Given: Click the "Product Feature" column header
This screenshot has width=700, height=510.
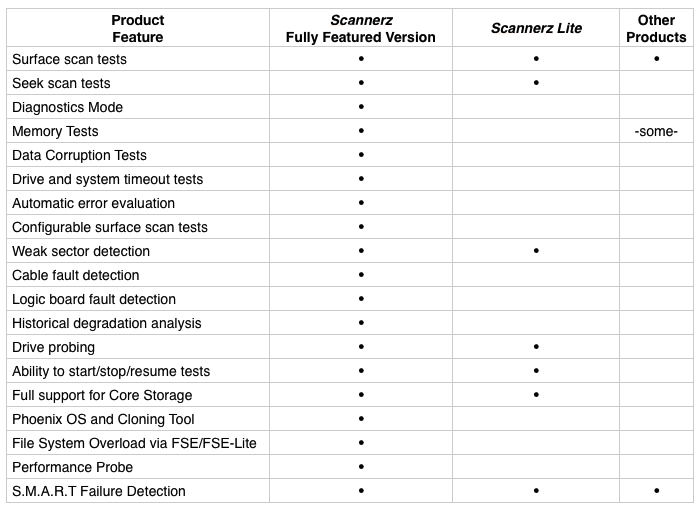Looking at the screenshot, I should tap(137, 28).
